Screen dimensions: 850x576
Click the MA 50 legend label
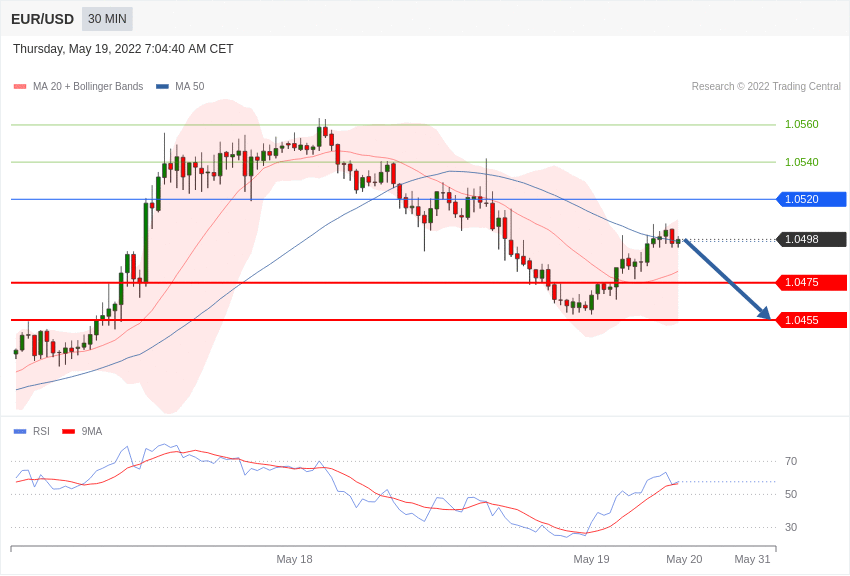[x=190, y=87]
